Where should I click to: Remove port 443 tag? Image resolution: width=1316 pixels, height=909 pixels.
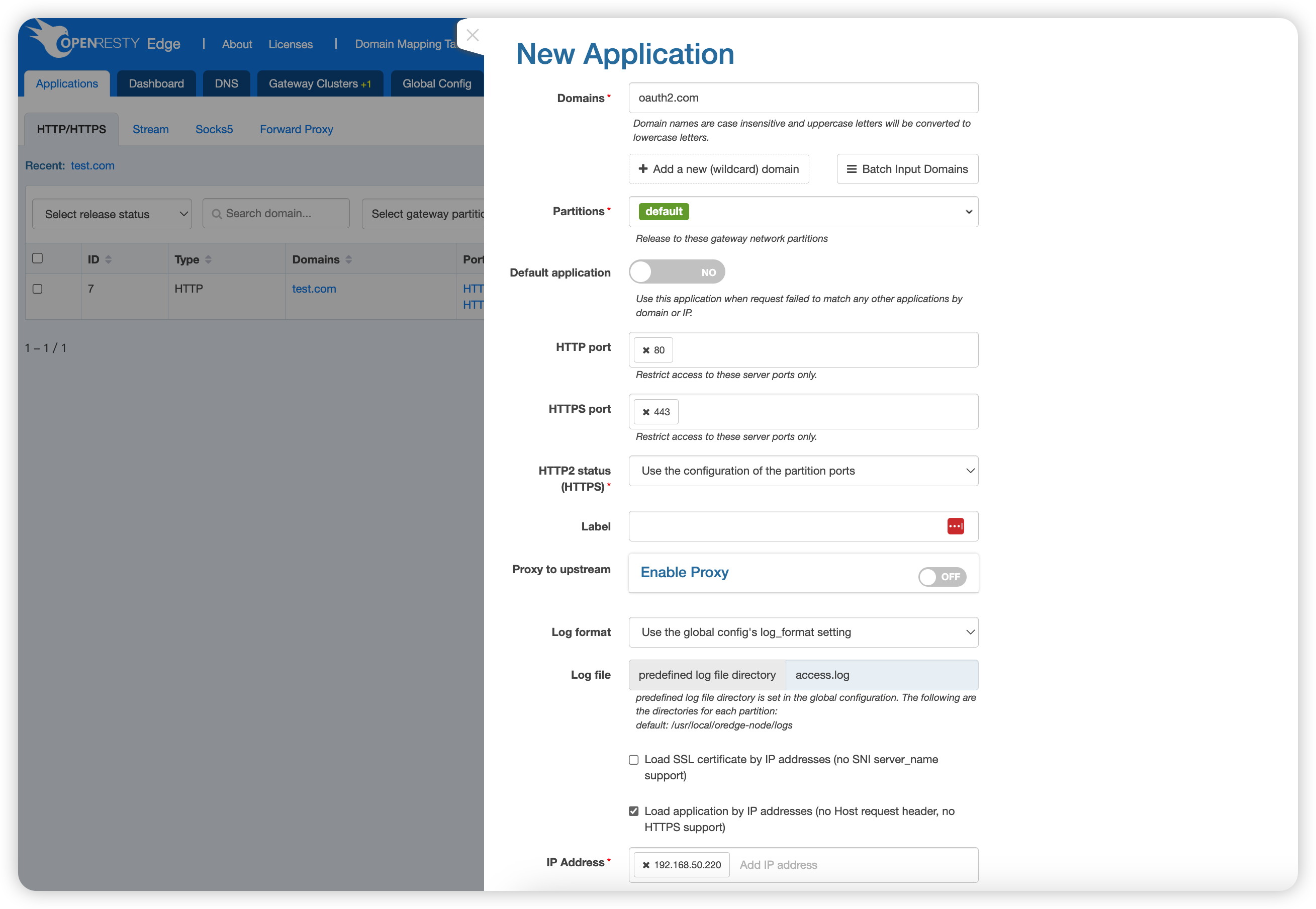coord(646,412)
